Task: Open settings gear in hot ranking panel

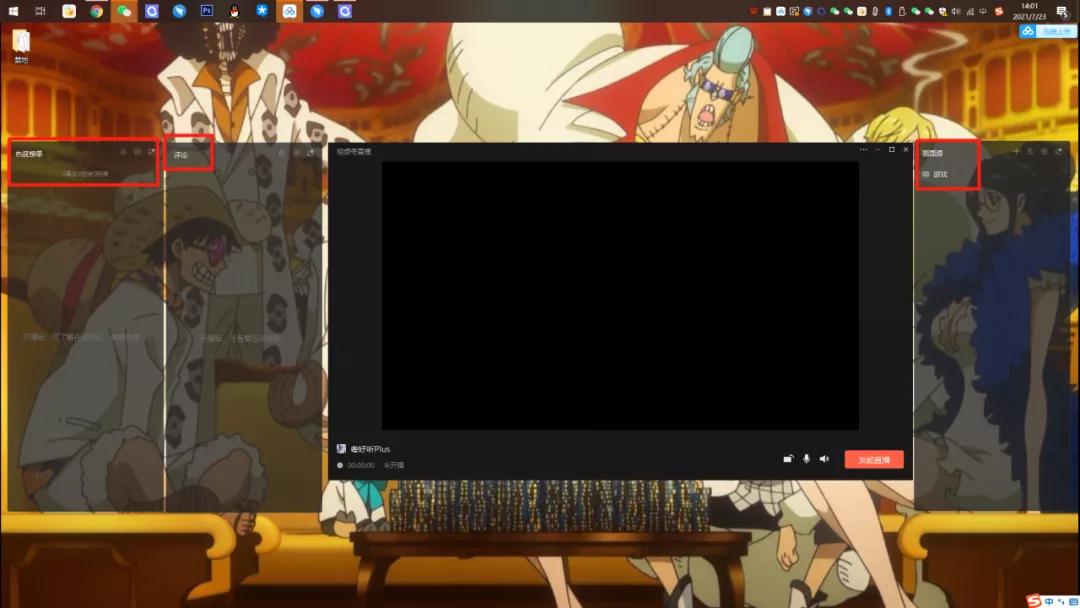Action: coord(137,152)
